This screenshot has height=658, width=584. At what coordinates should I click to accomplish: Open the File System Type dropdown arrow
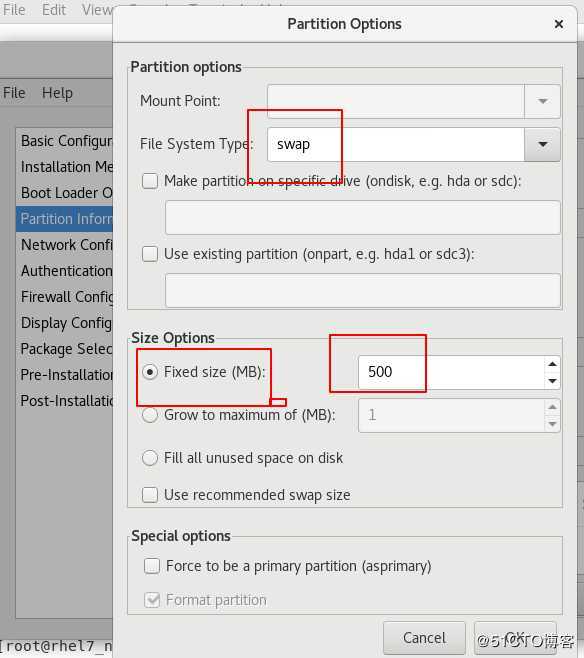pos(542,144)
